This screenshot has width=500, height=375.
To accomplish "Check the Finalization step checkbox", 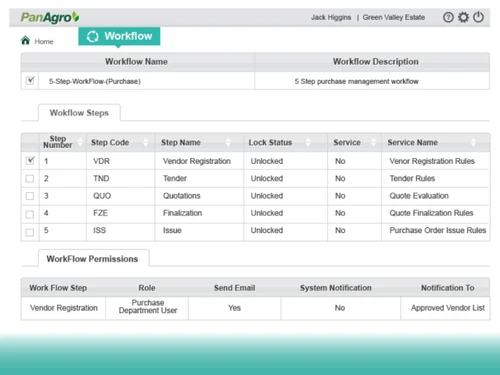I will (x=30, y=214).
